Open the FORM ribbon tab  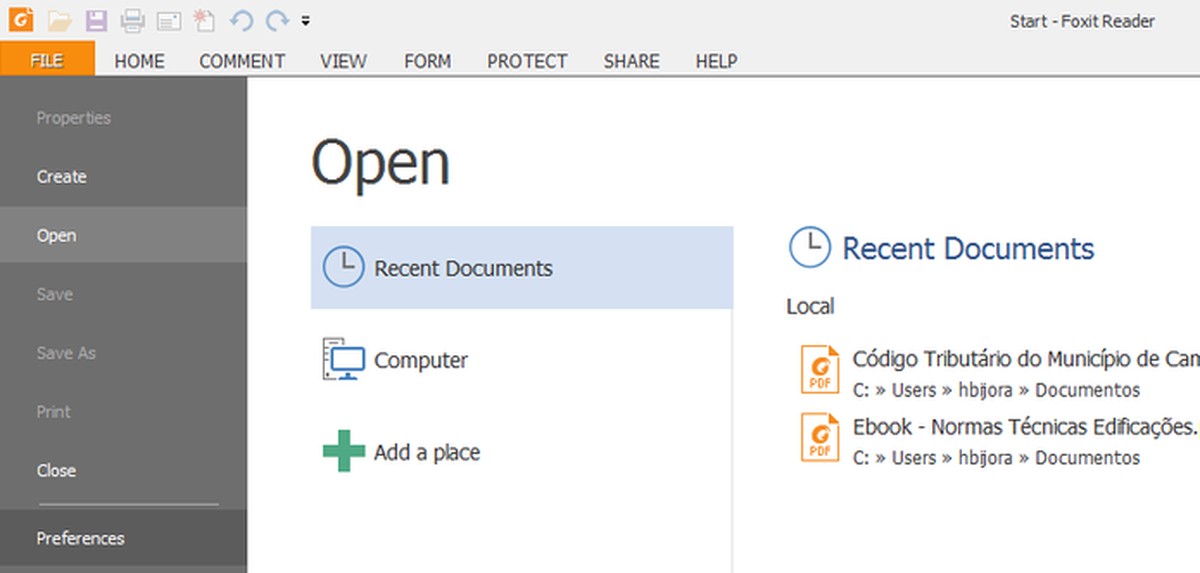coord(427,61)
